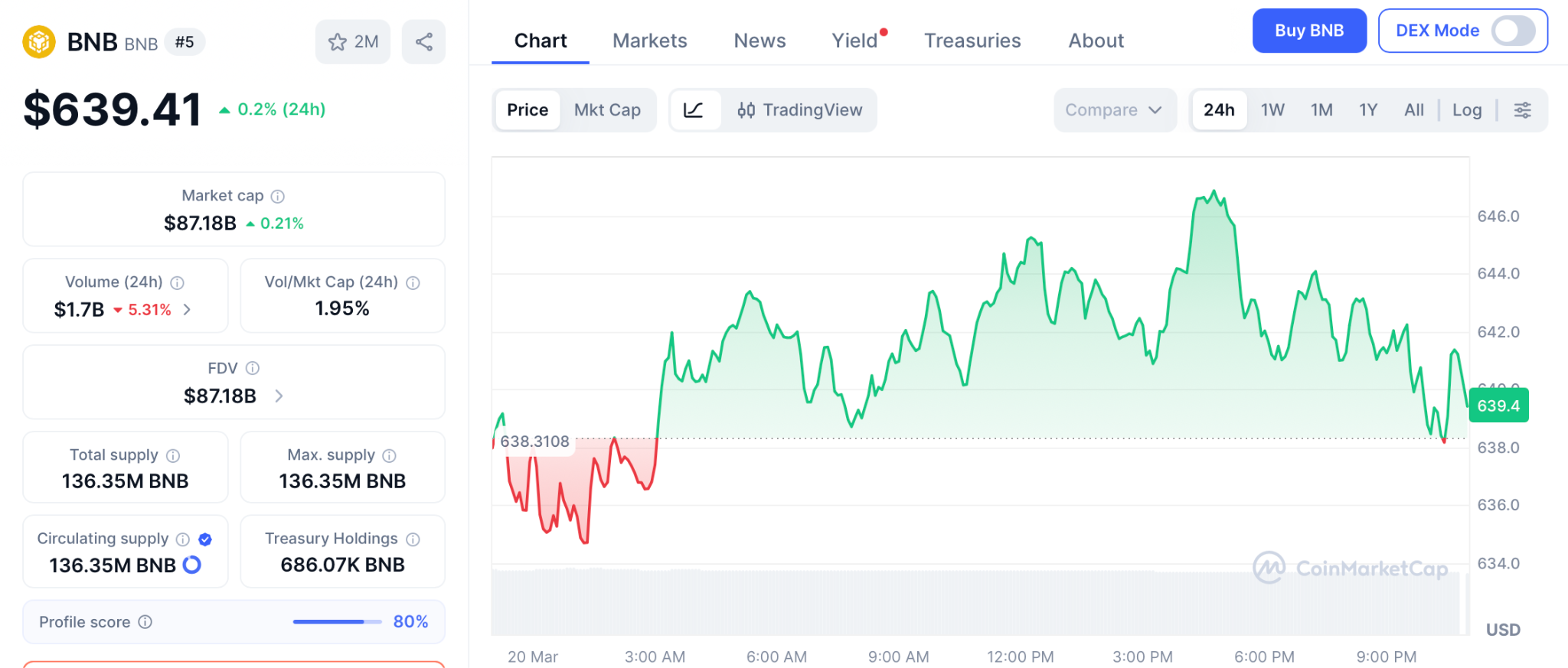The height and width of the screenshot is (668, 1568).
Task: Click the FDV info icon
Action: (253, 369)
